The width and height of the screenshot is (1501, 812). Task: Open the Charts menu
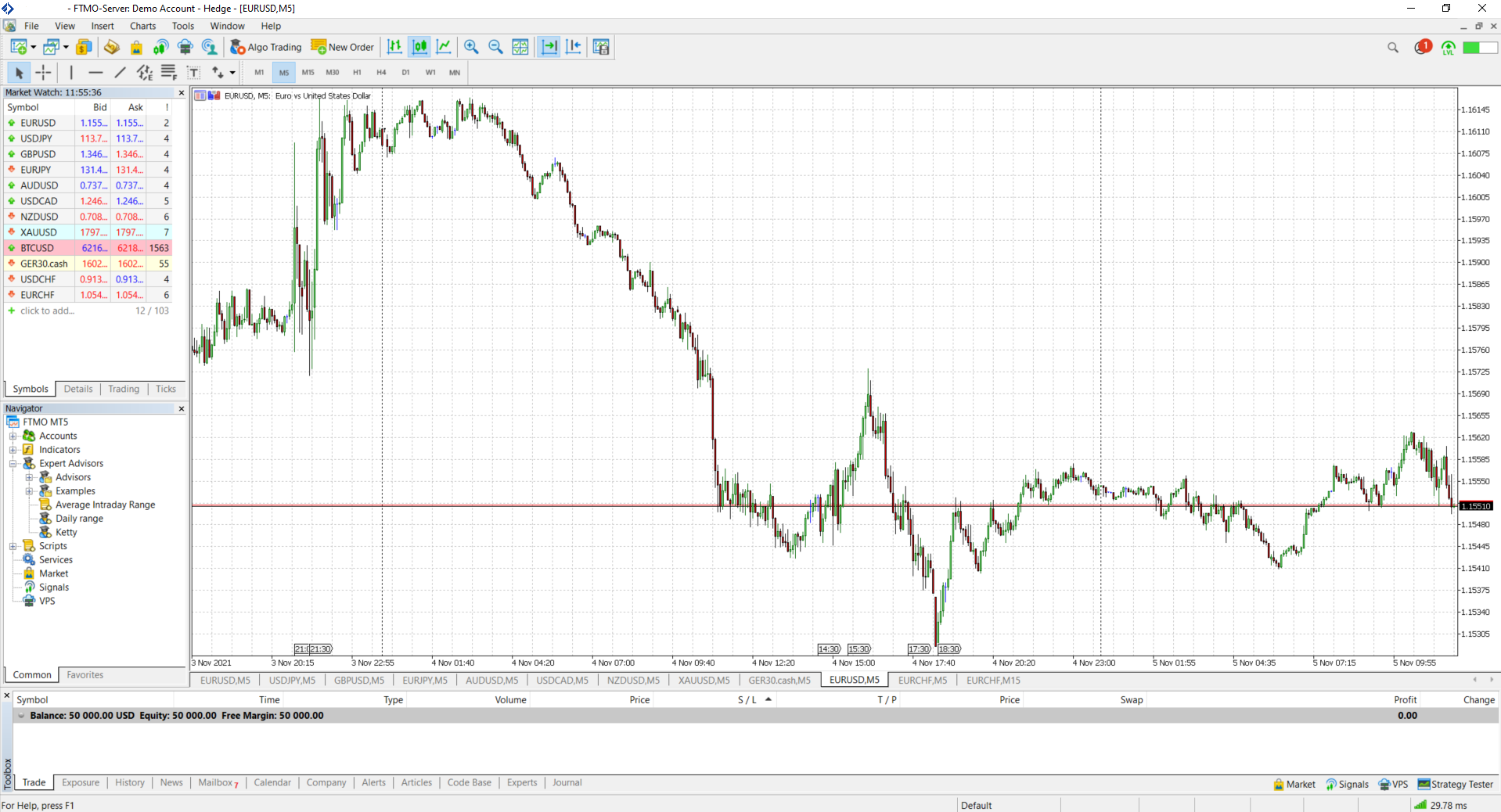142,26
